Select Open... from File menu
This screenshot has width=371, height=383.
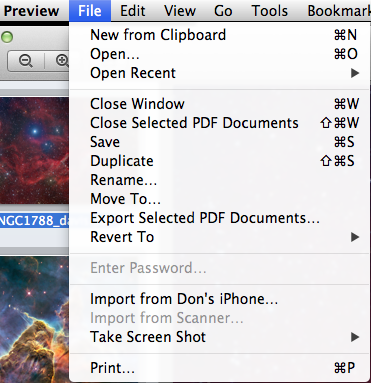click(220, 54)
